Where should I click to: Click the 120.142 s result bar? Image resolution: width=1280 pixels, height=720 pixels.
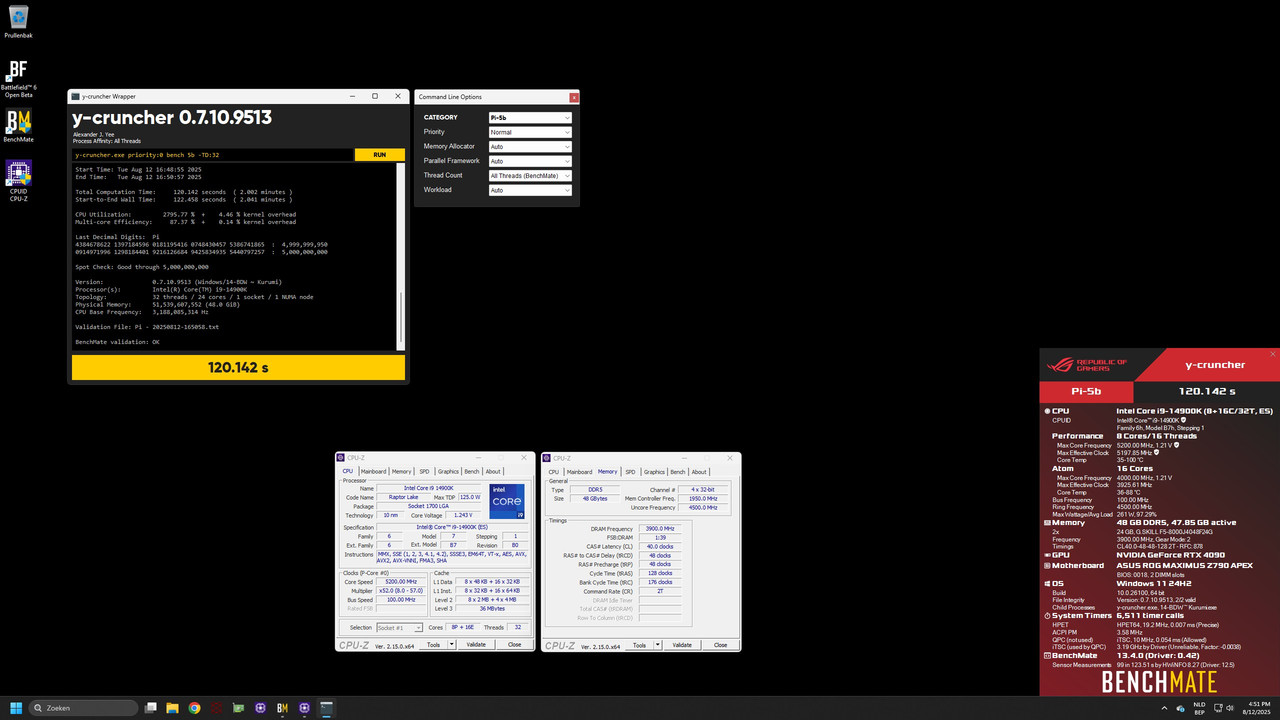(238, 367)
